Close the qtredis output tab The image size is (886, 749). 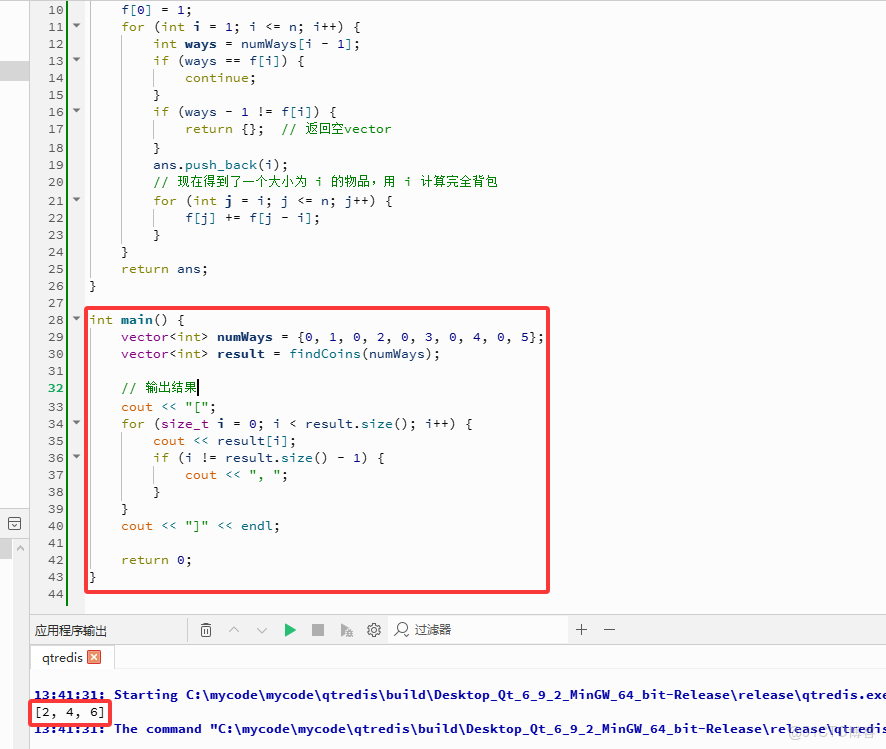coord(94,657)
